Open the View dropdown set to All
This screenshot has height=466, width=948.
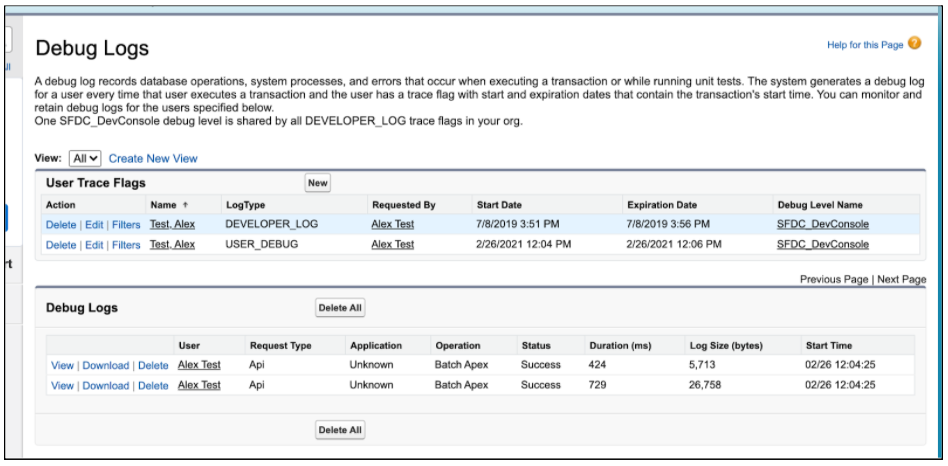click(87, 158)
